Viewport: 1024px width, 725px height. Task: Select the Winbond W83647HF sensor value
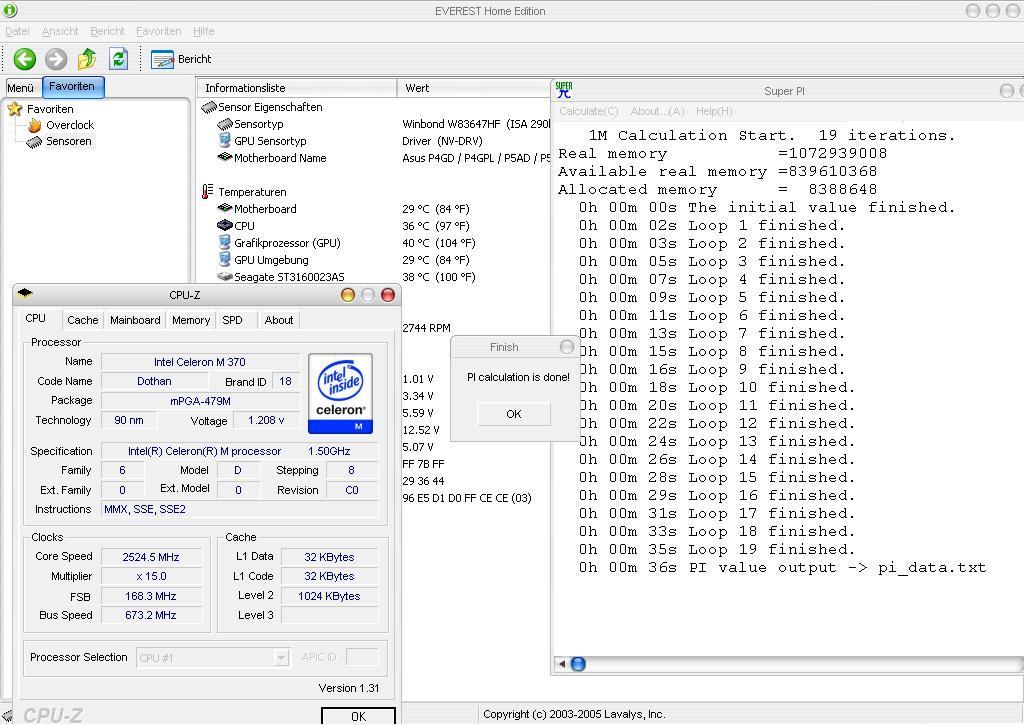coord(476,123)
